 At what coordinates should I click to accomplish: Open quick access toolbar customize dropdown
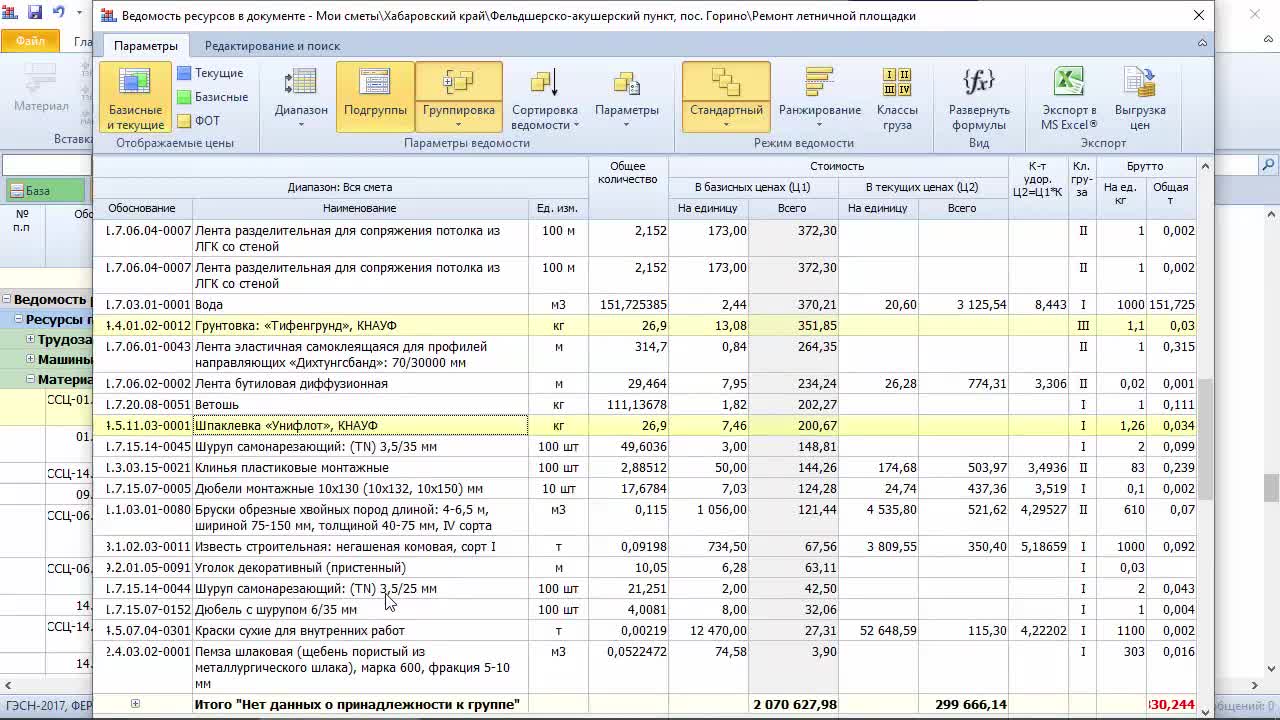[80, 13]
